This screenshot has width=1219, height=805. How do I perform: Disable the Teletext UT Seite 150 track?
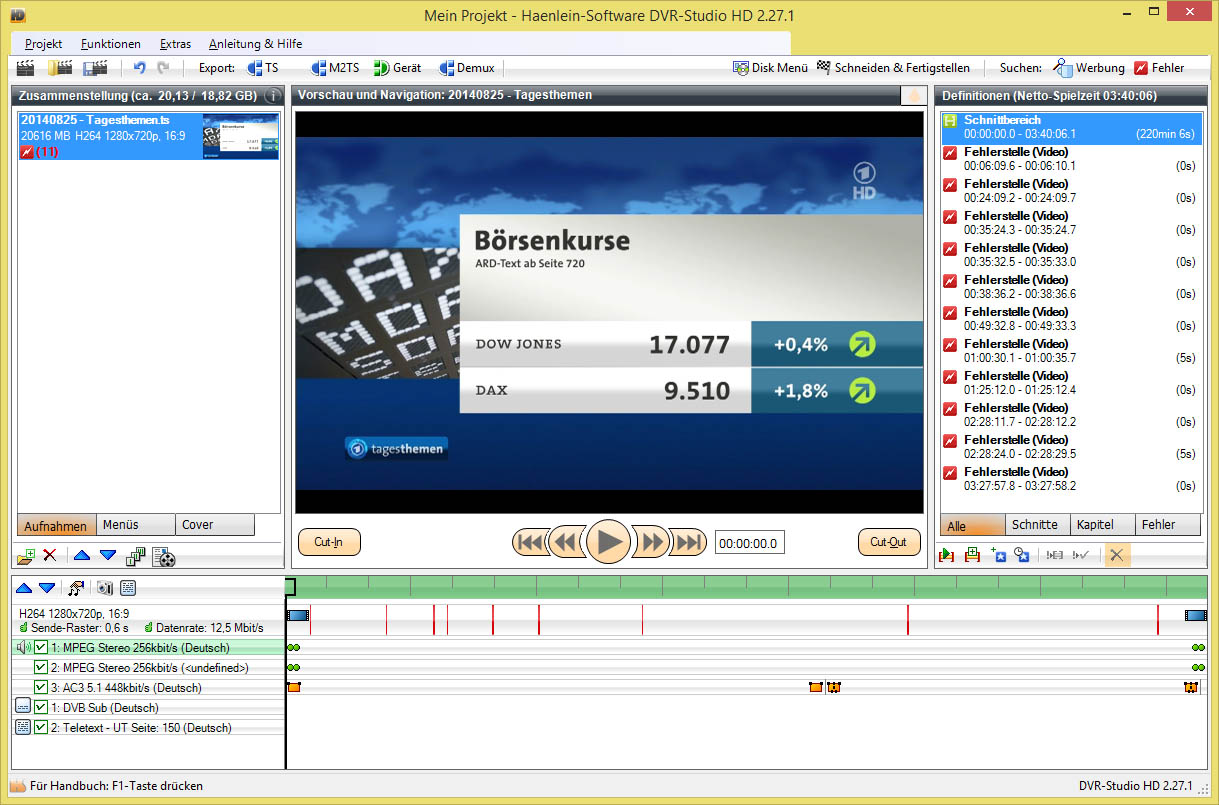(41, 728)
